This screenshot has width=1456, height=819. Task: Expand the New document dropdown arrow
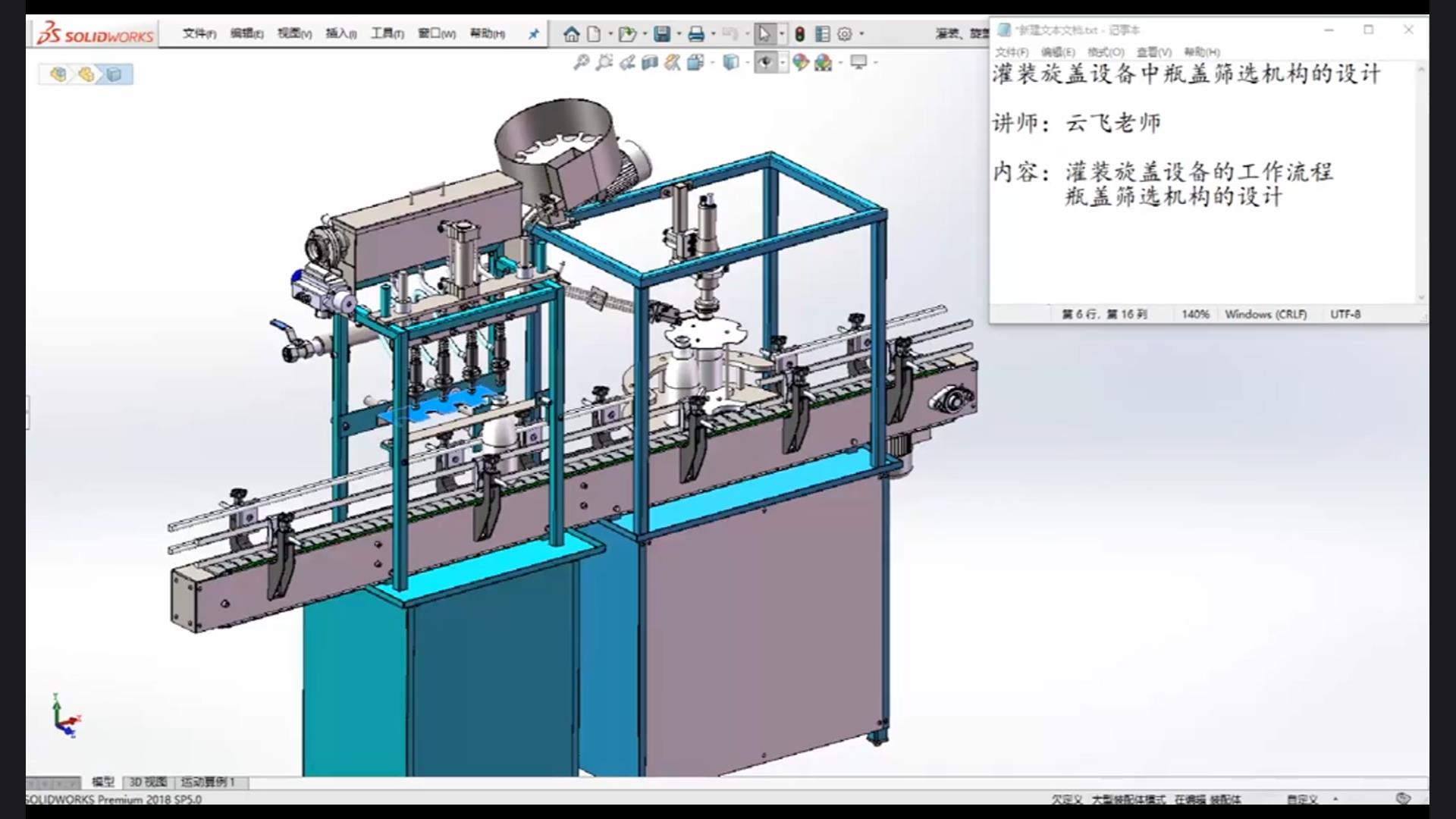tap(610, 34)
